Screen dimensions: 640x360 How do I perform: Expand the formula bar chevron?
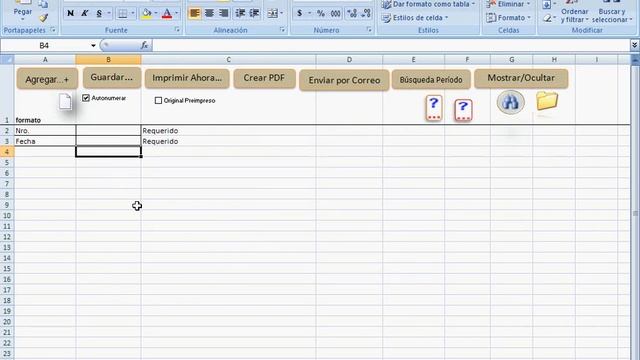click(635, 45)
